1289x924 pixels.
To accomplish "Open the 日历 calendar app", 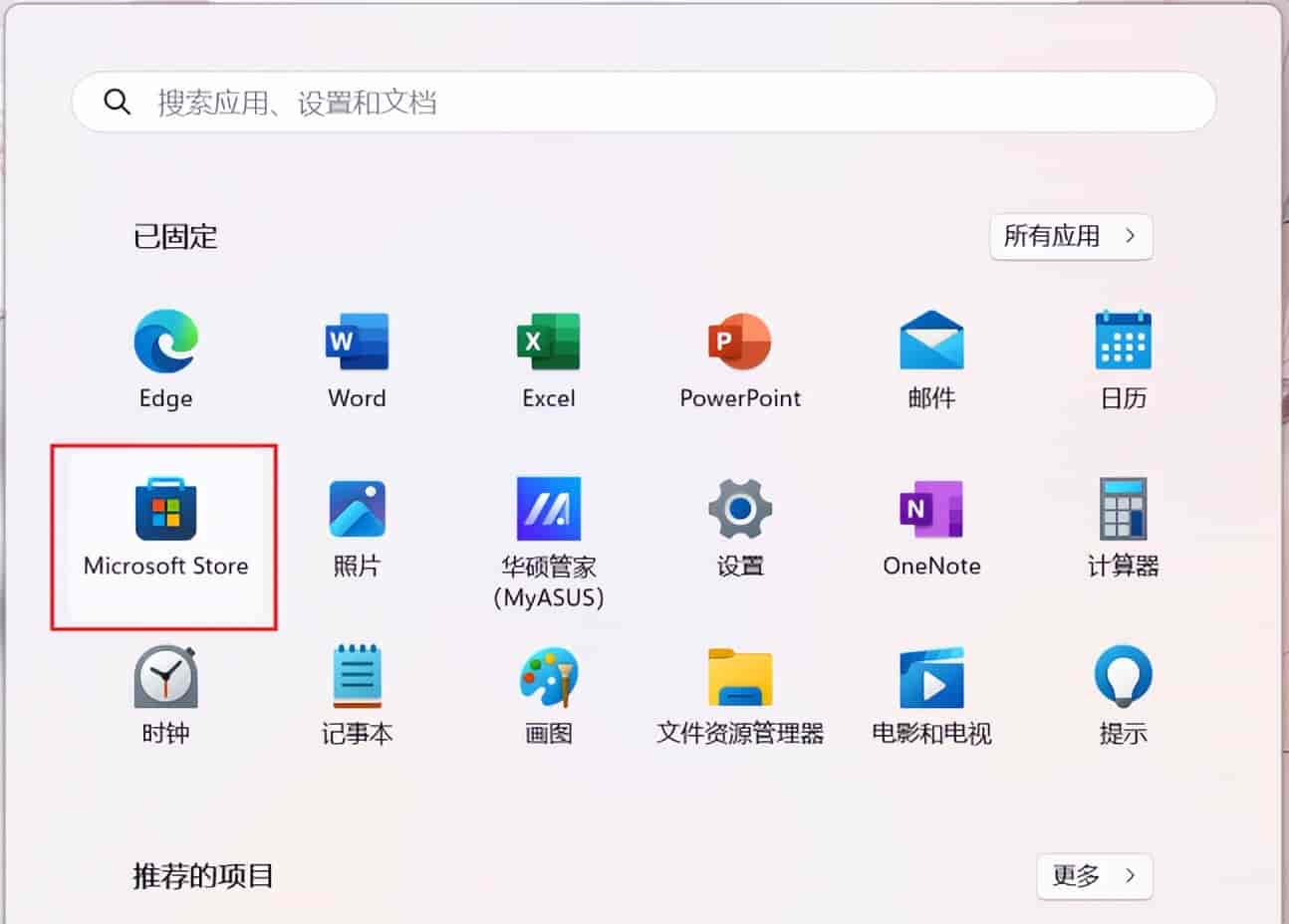I will (1123, 342).
